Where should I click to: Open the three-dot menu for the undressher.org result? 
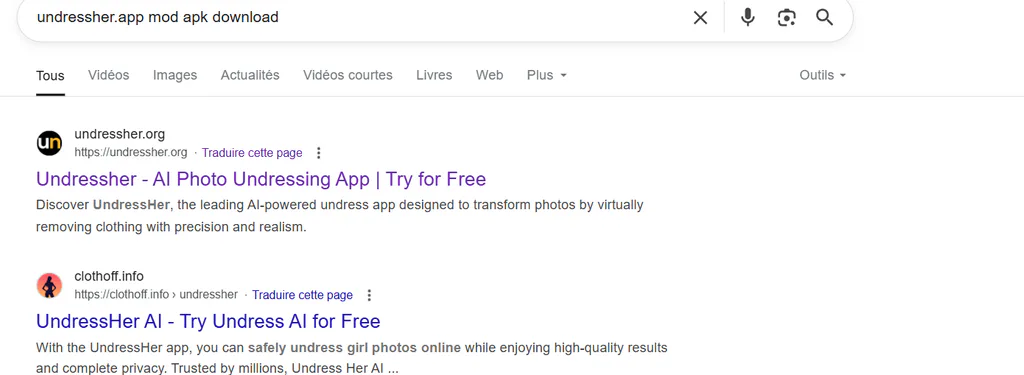pyautogui.click(x=319, y=153)
